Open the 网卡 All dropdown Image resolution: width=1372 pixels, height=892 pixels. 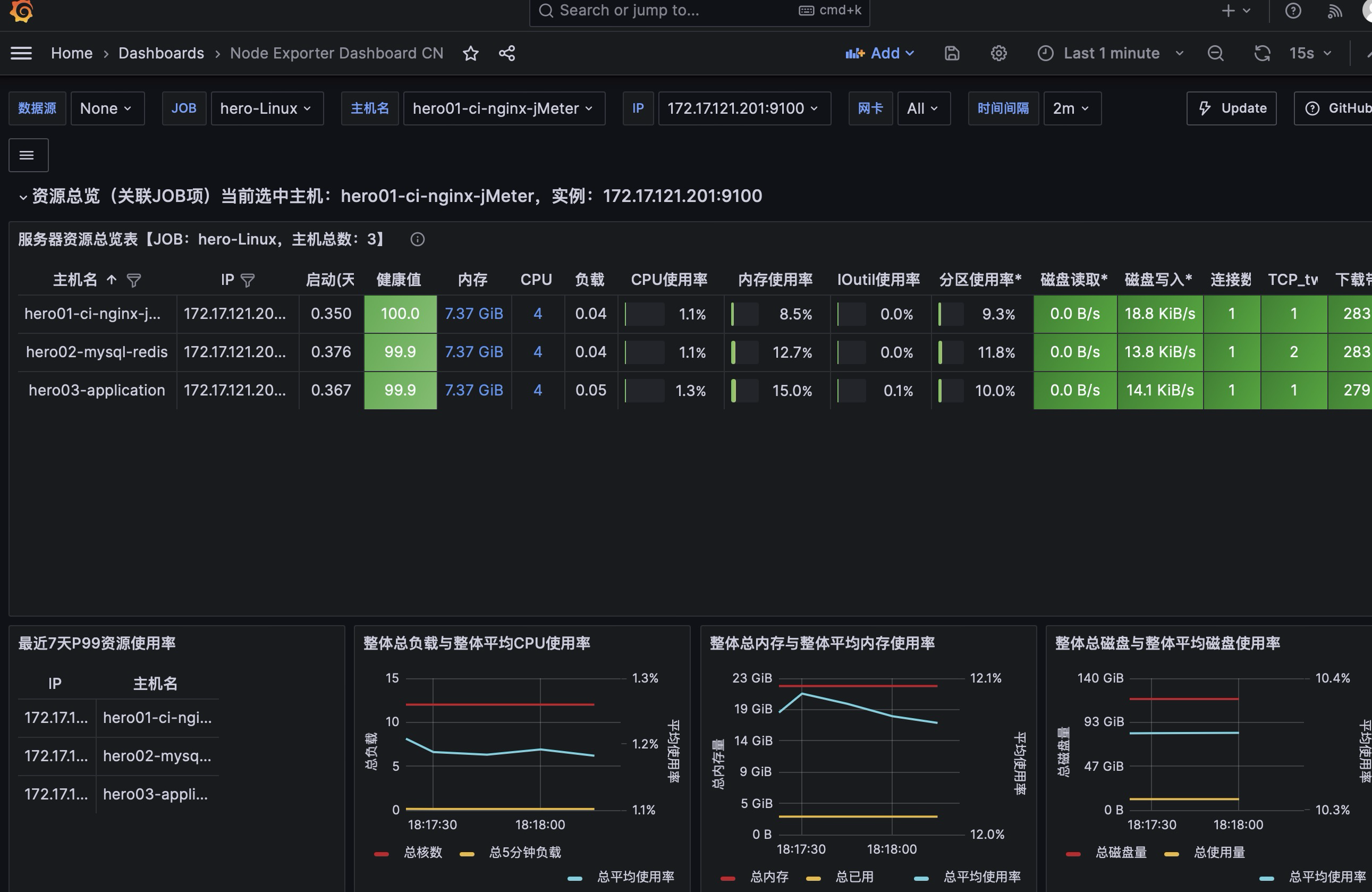coord(924,108)
